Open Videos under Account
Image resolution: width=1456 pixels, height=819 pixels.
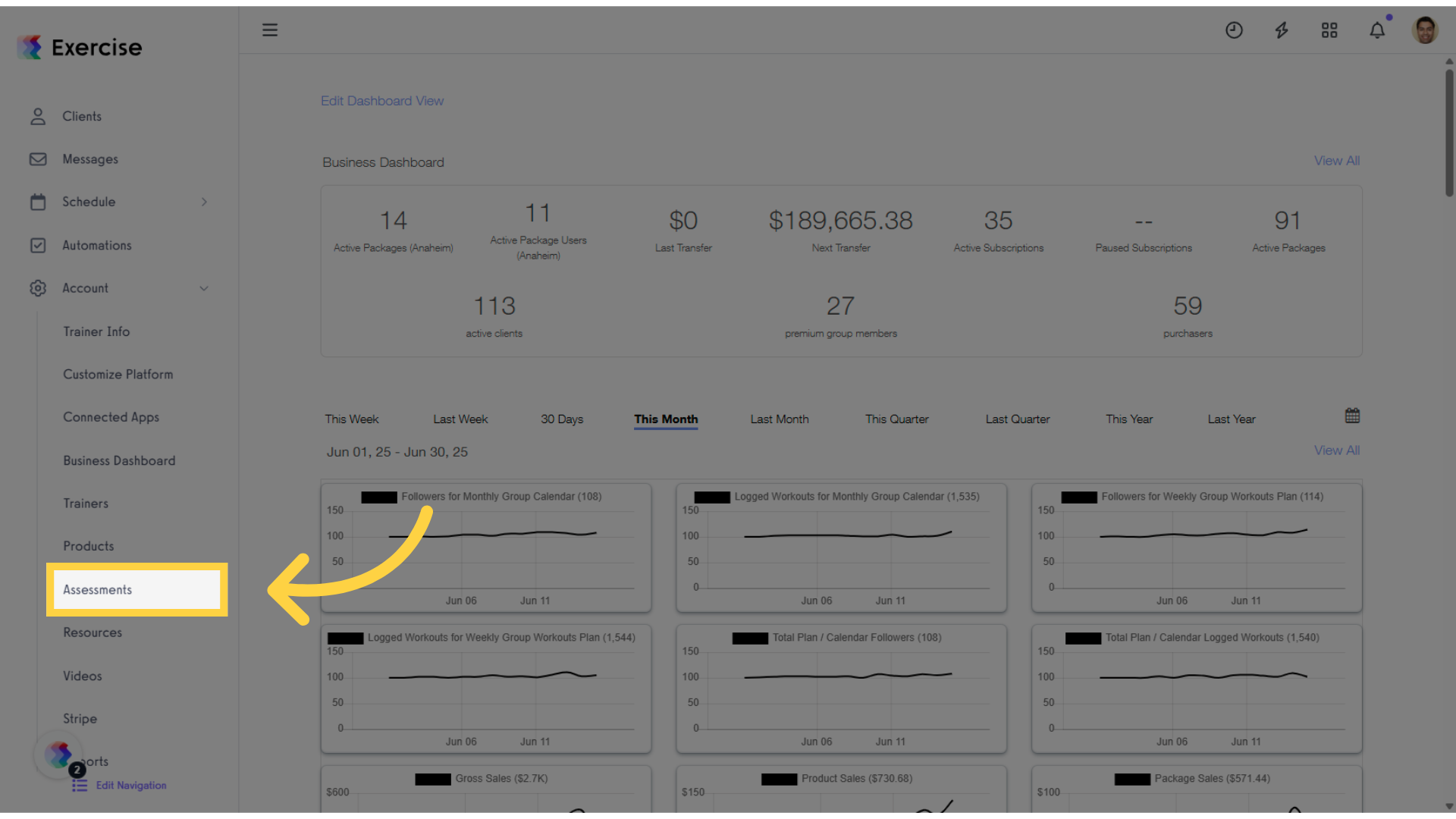83,676
